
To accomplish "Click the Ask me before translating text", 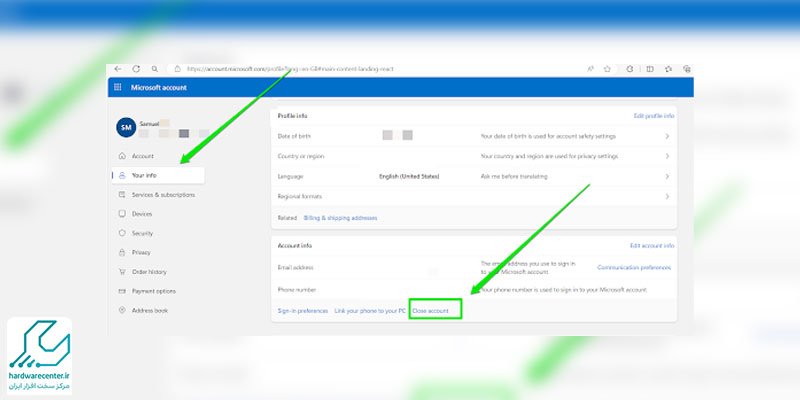I will [514, 177].
